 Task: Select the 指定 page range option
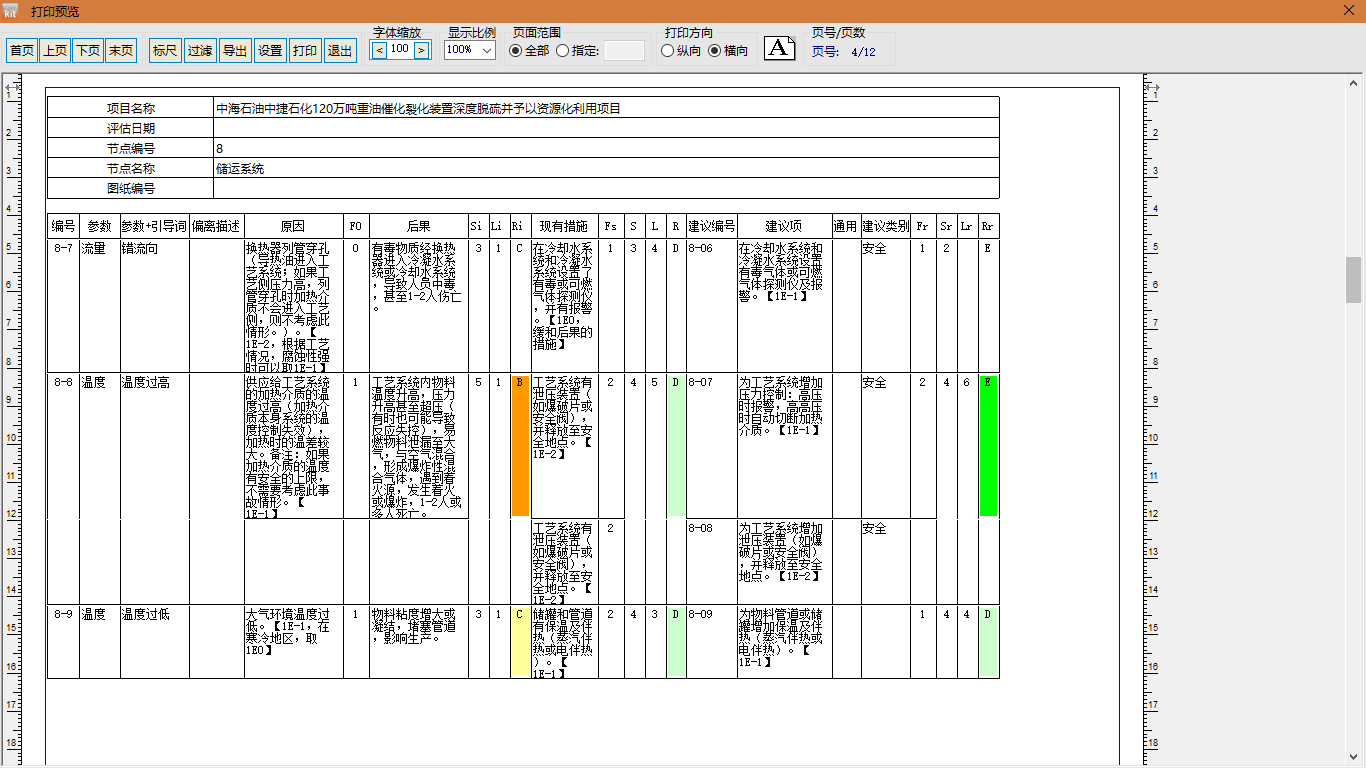[577, 51]
